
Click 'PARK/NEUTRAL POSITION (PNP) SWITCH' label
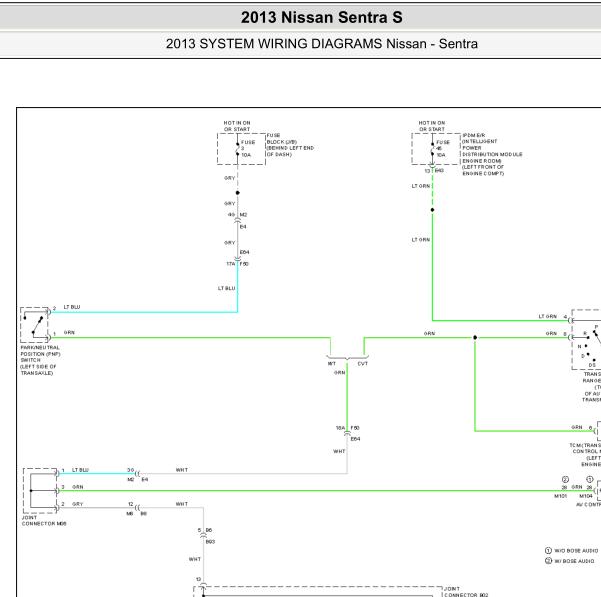tap(40, 360)
